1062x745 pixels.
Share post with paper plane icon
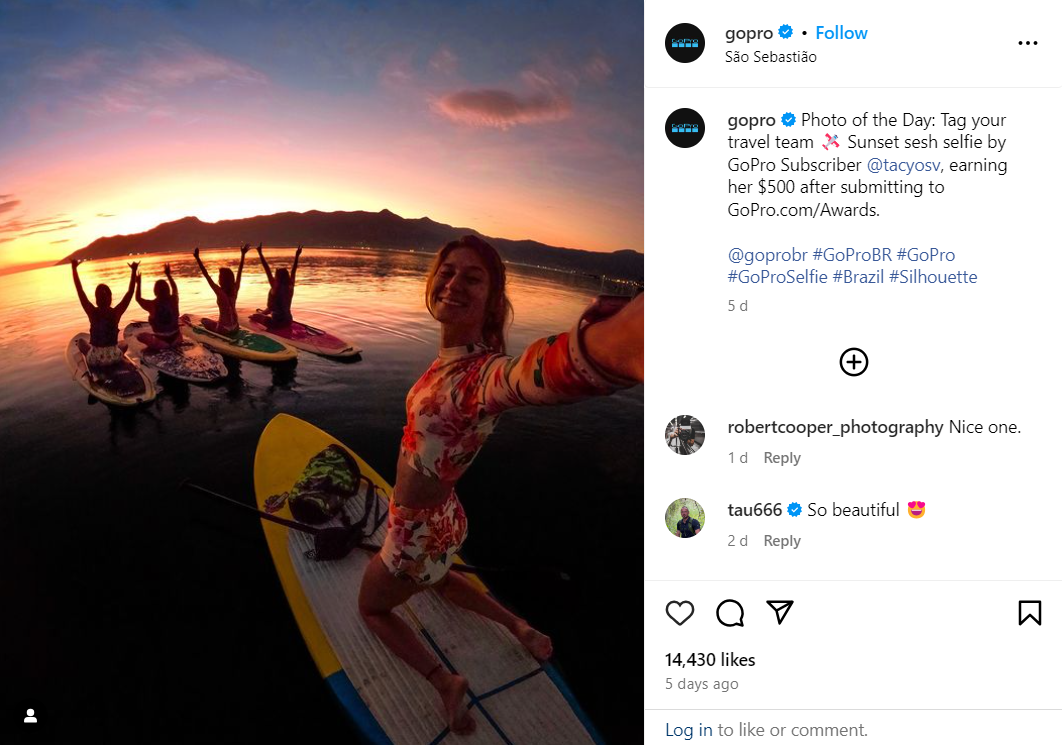tap(780, 612)
